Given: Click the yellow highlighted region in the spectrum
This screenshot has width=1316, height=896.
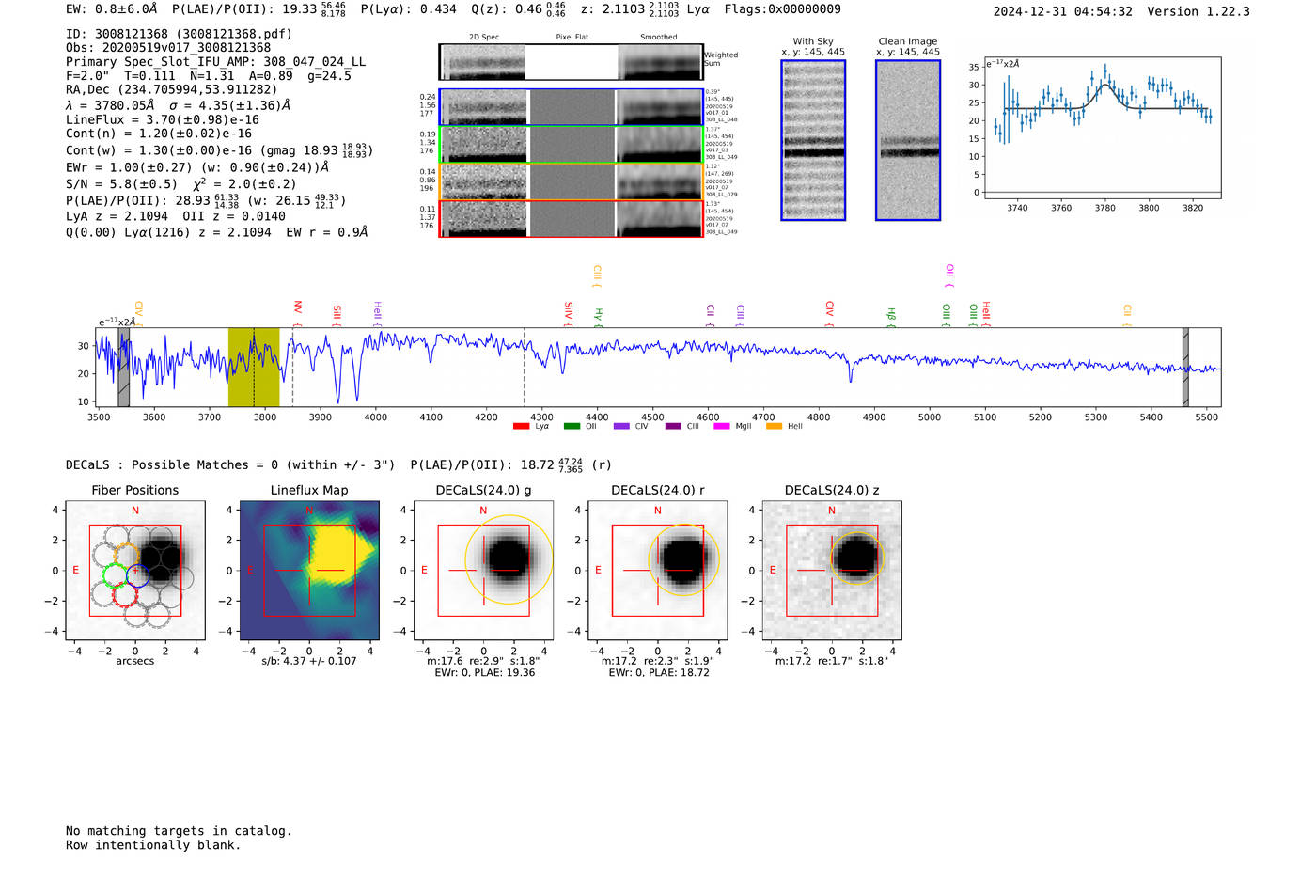Looking at the screenshot, I should click(254, 368).
